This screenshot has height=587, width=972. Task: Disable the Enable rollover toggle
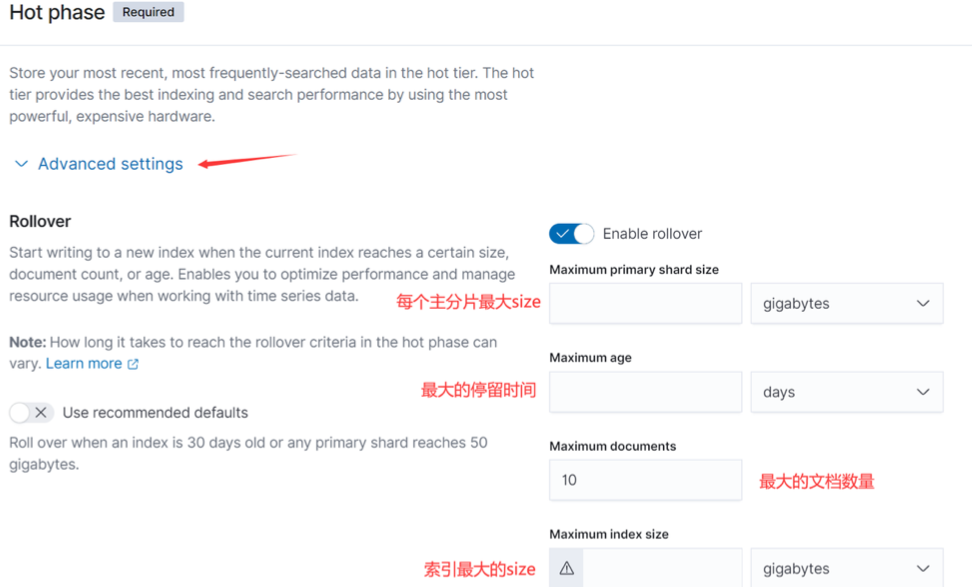point(572,234)
